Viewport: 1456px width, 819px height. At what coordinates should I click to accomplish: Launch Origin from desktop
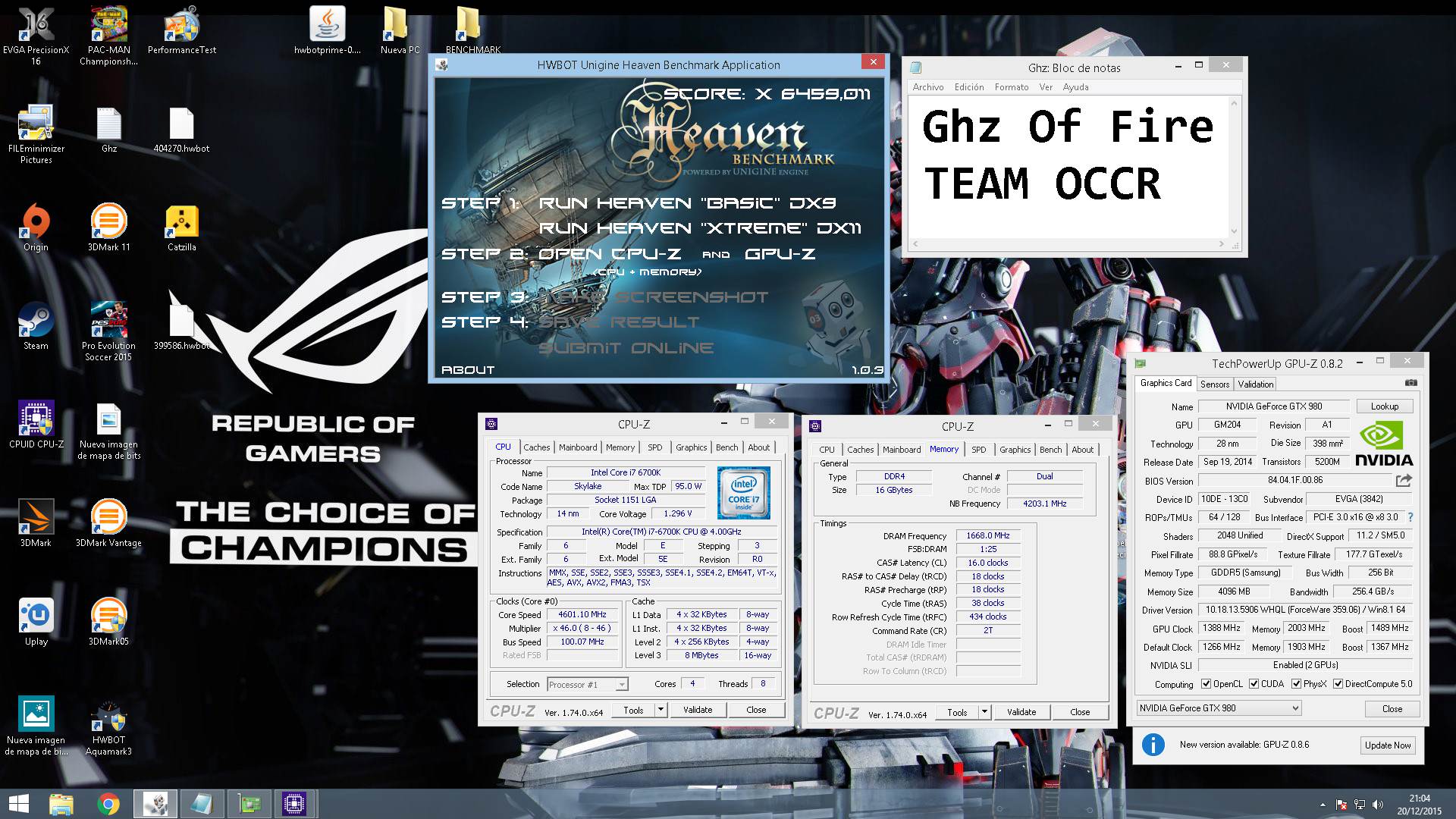tap(36, 228)
